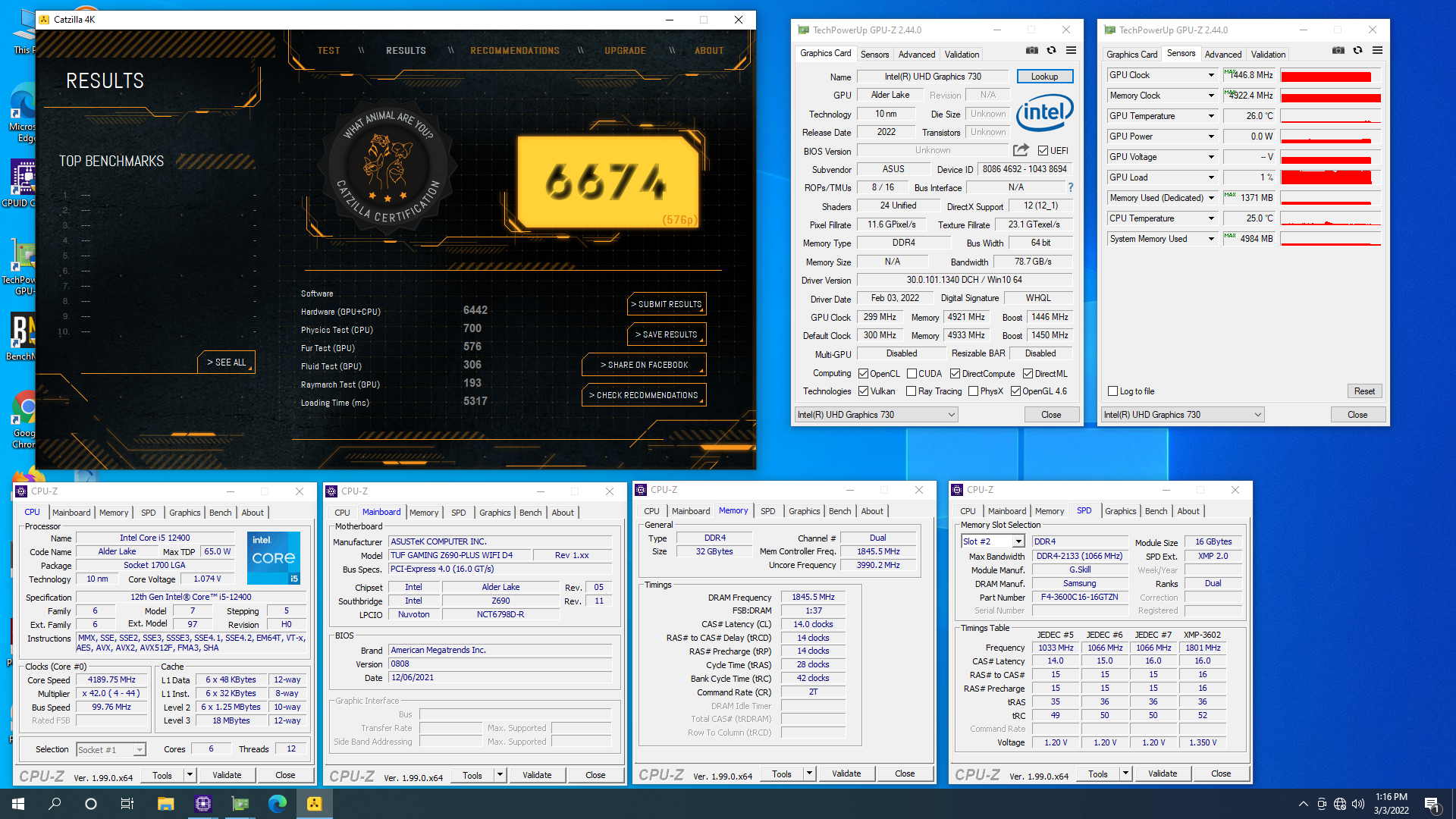Open Windows Start menu
The width and height of the screenshot is (1456, 819).
pos(18,804)
